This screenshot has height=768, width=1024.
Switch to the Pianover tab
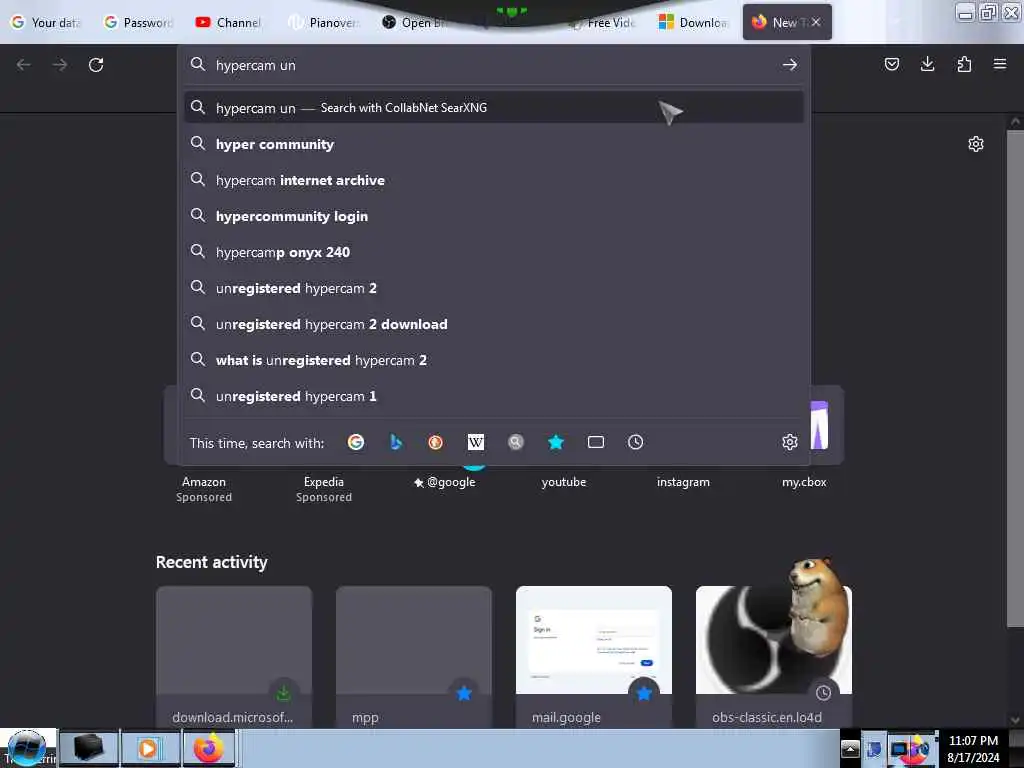click(x=324, y=23)
